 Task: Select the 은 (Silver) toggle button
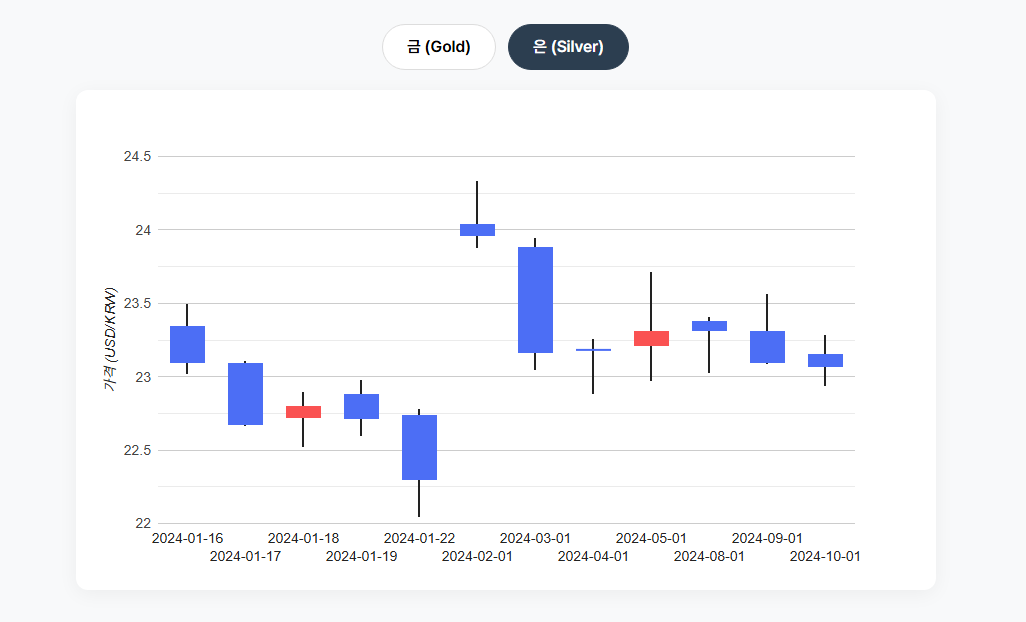coord(568,47)
